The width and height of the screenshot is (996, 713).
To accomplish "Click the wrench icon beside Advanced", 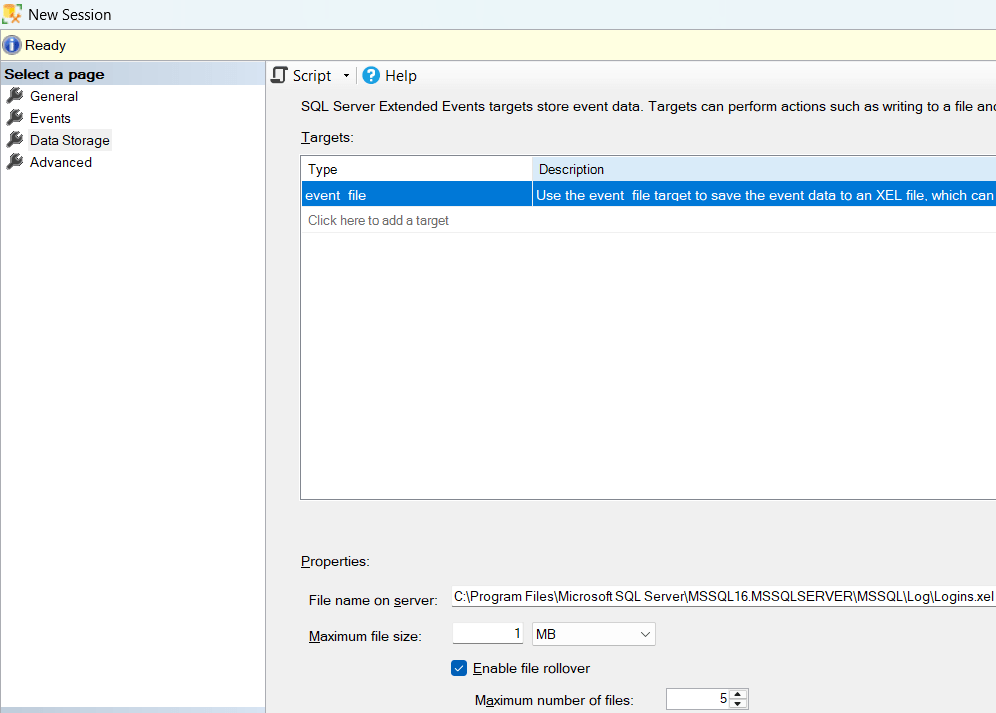I will click(15, 162).
